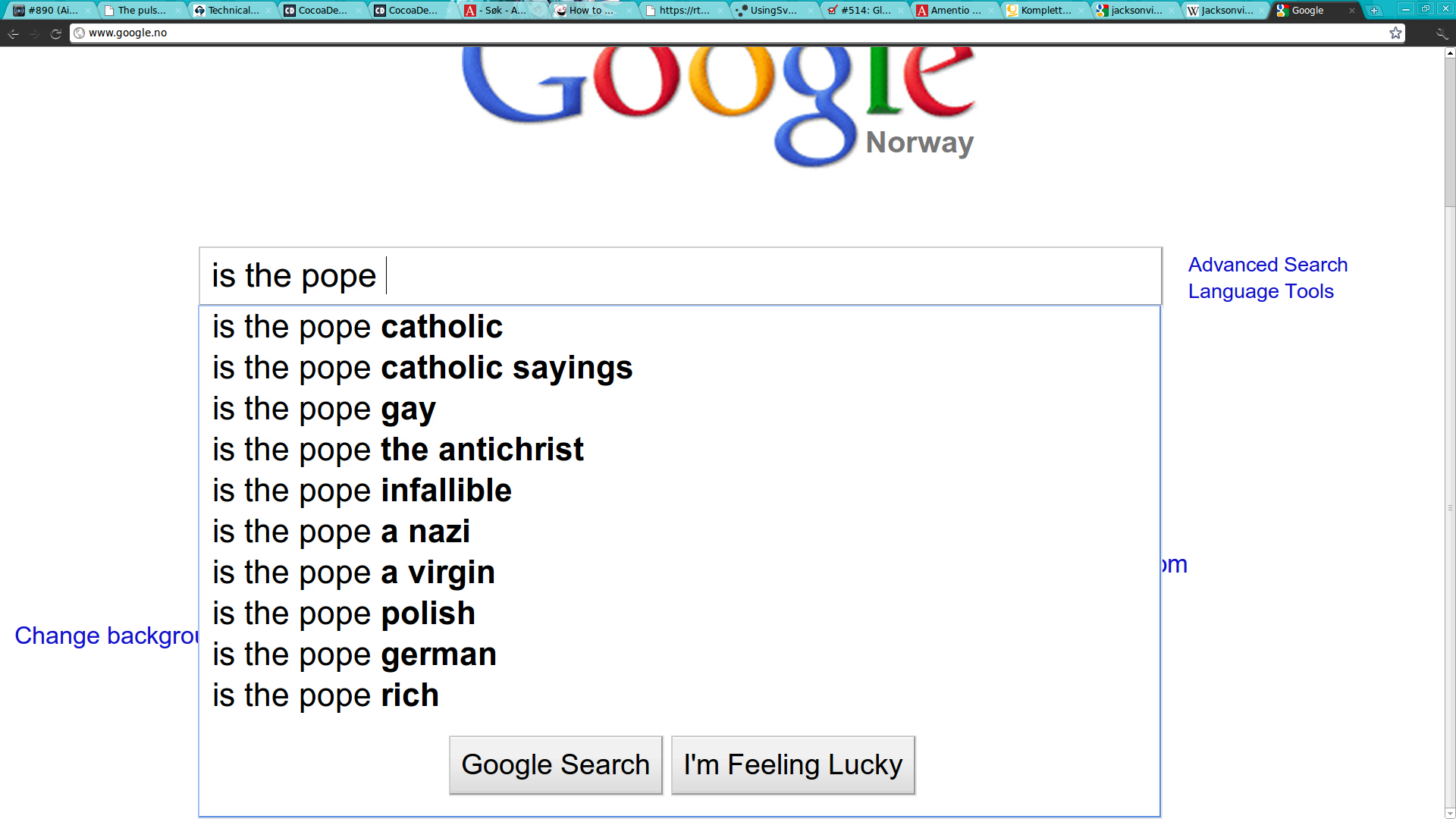The image size is (1456, 819).
Task: Close the active Google tab
Action: (1351, 11)
